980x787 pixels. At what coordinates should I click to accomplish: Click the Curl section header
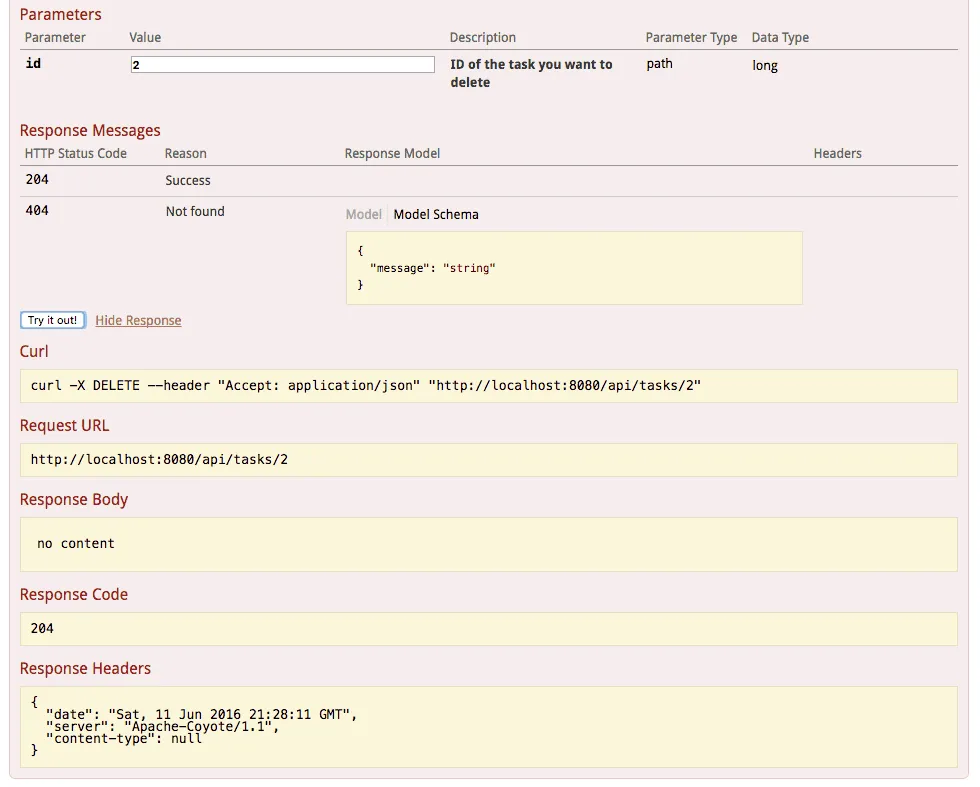tap(33, 351)
